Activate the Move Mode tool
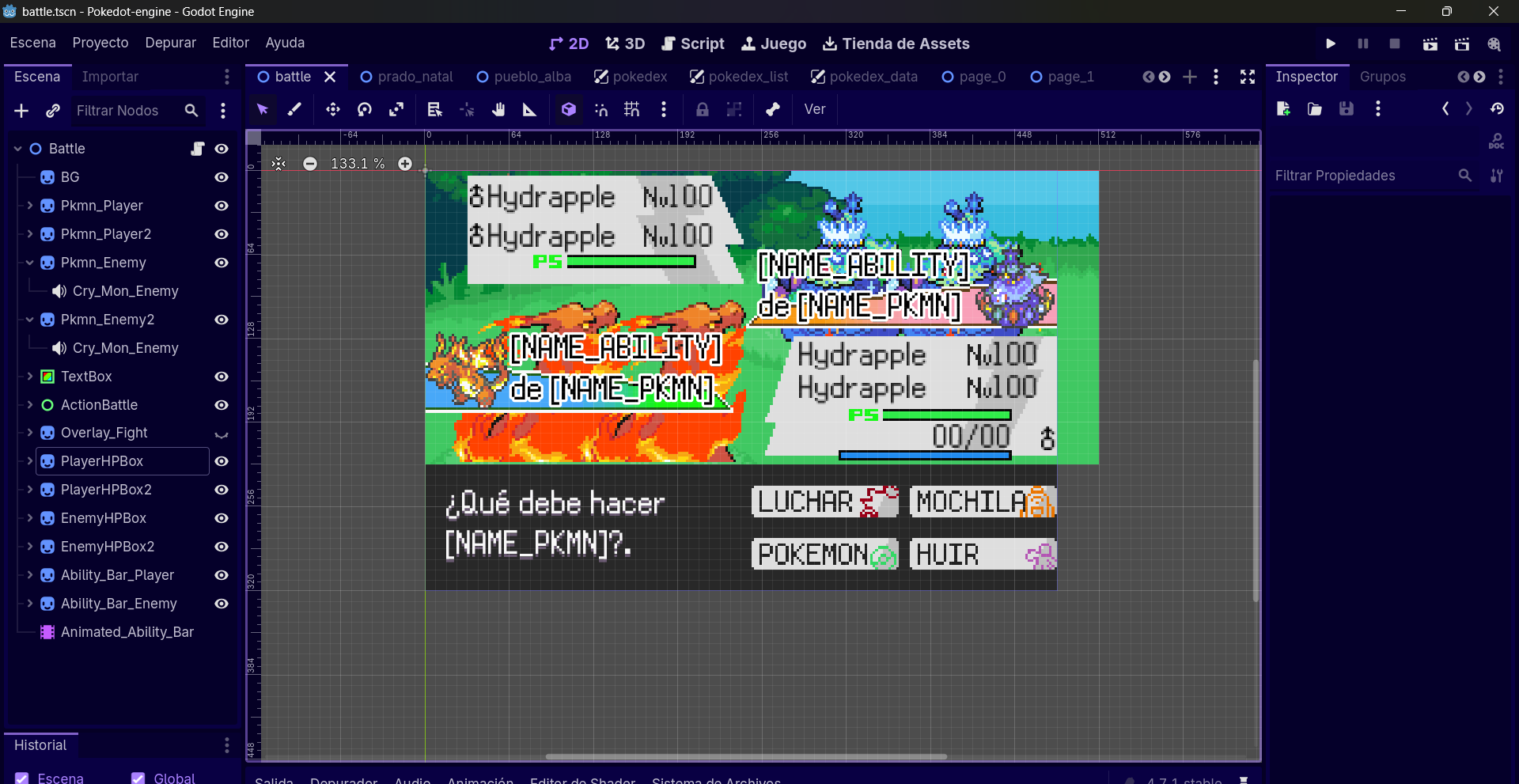This screenshot has height=784, width=1519. 332,109
